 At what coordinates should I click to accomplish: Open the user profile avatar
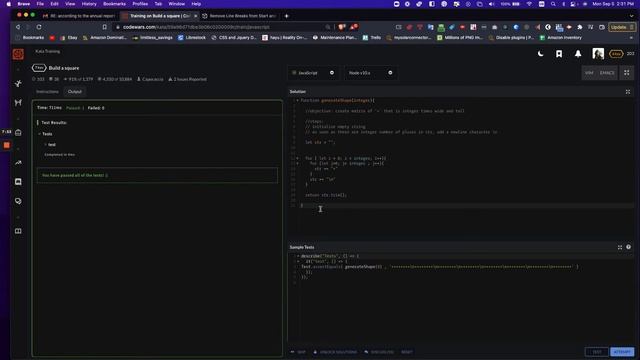(x=598, y=54)
